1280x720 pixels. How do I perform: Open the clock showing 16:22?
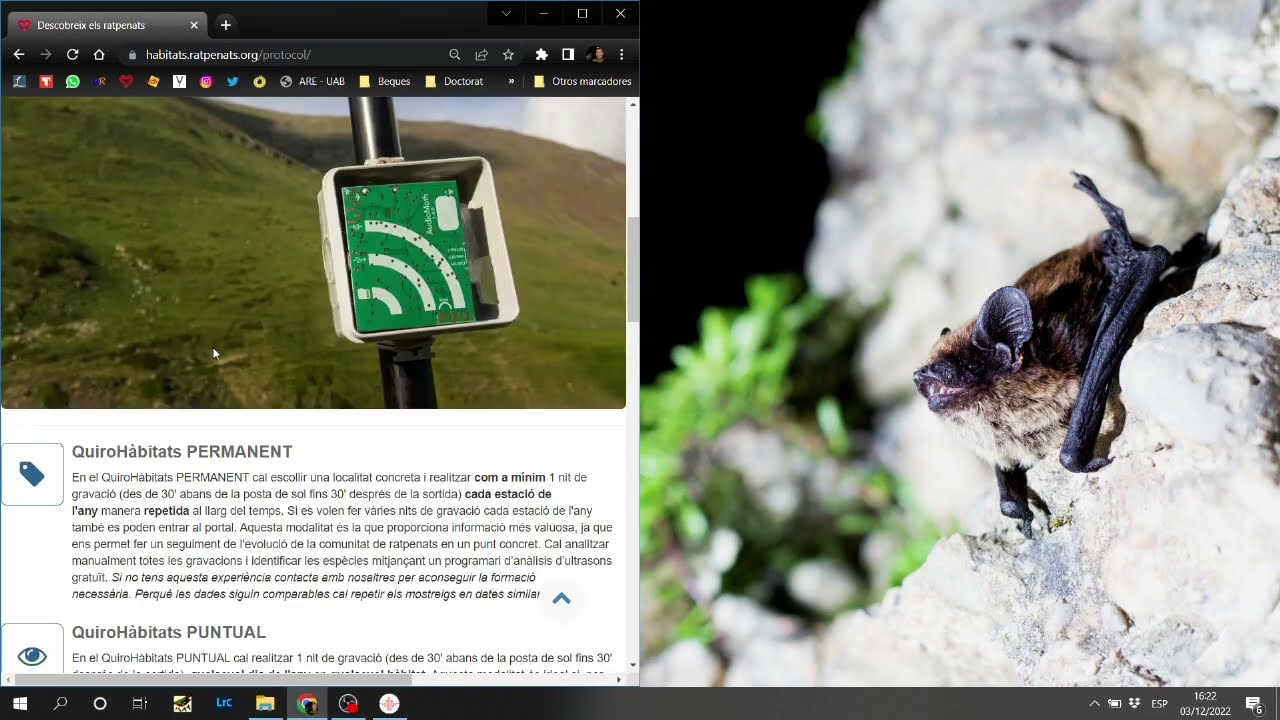coord(1205,704)
